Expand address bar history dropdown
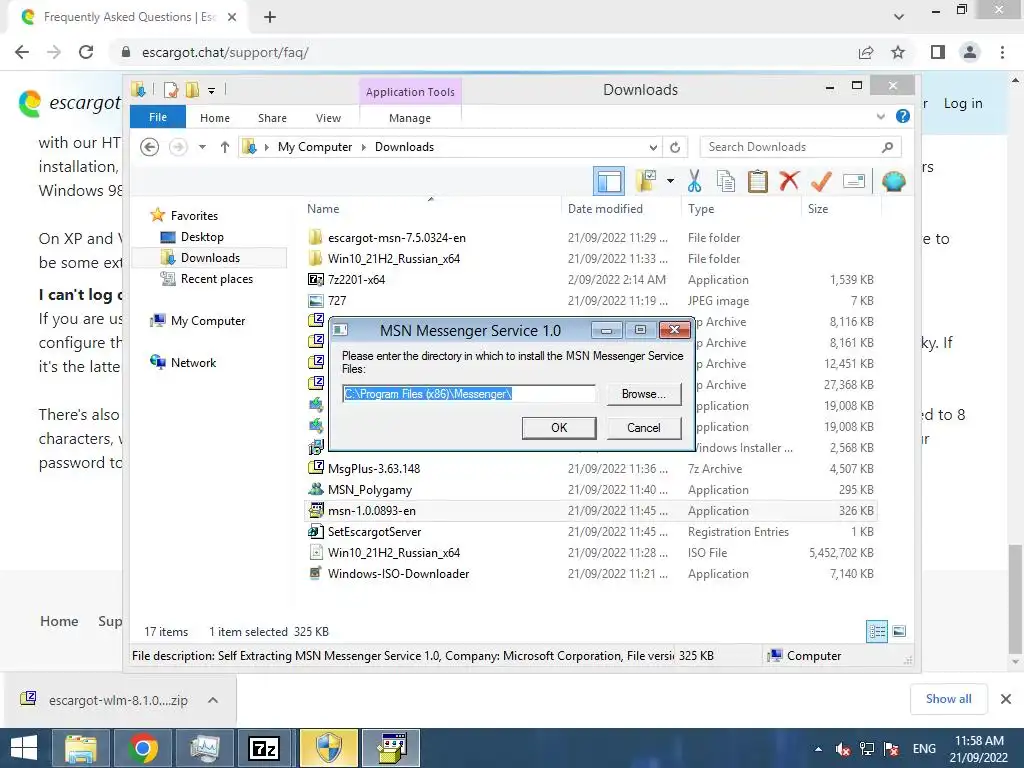The height and width of the screenshot is (768, 1024). point(653,147)
